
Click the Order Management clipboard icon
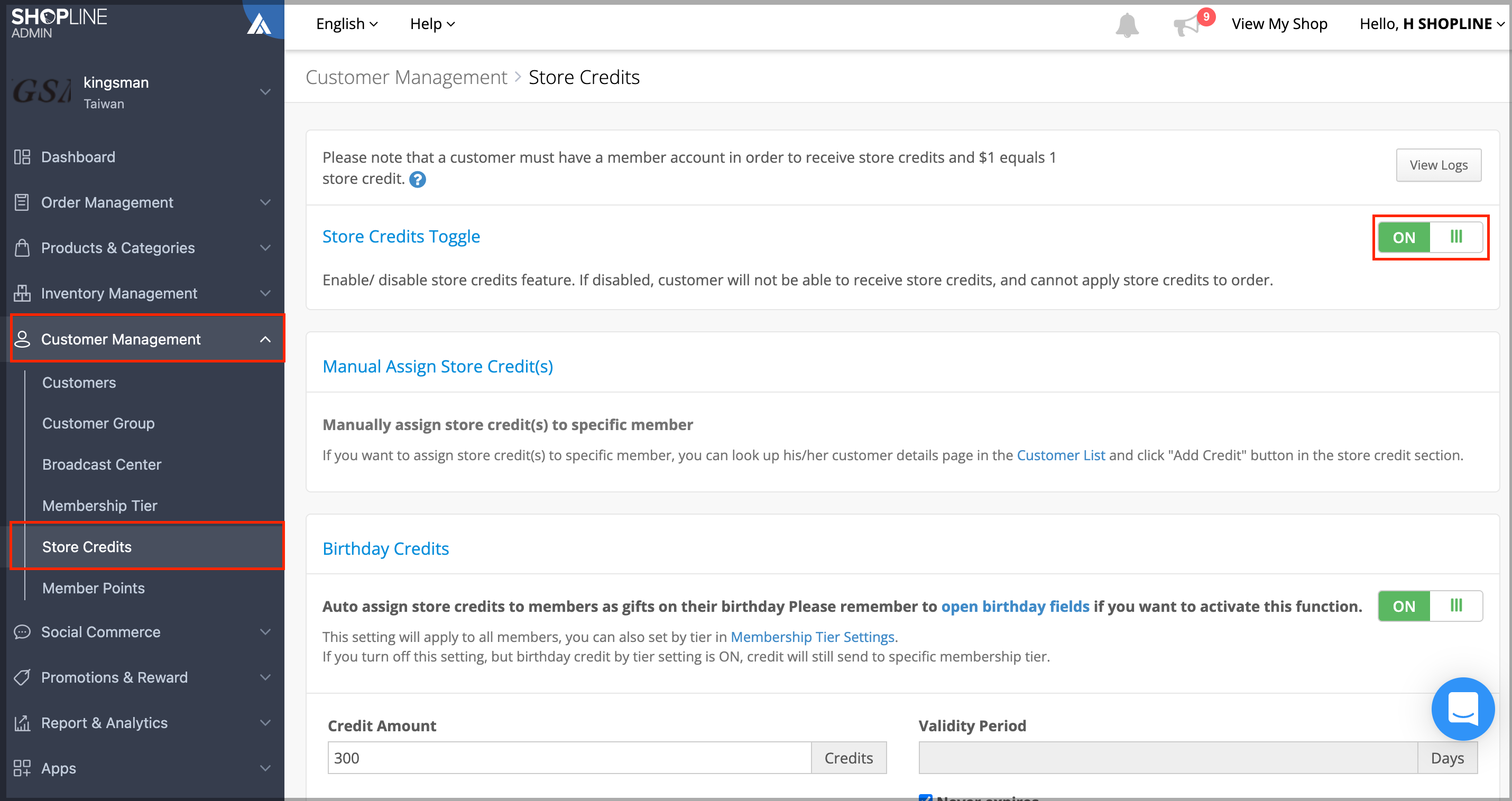(22, 202)
